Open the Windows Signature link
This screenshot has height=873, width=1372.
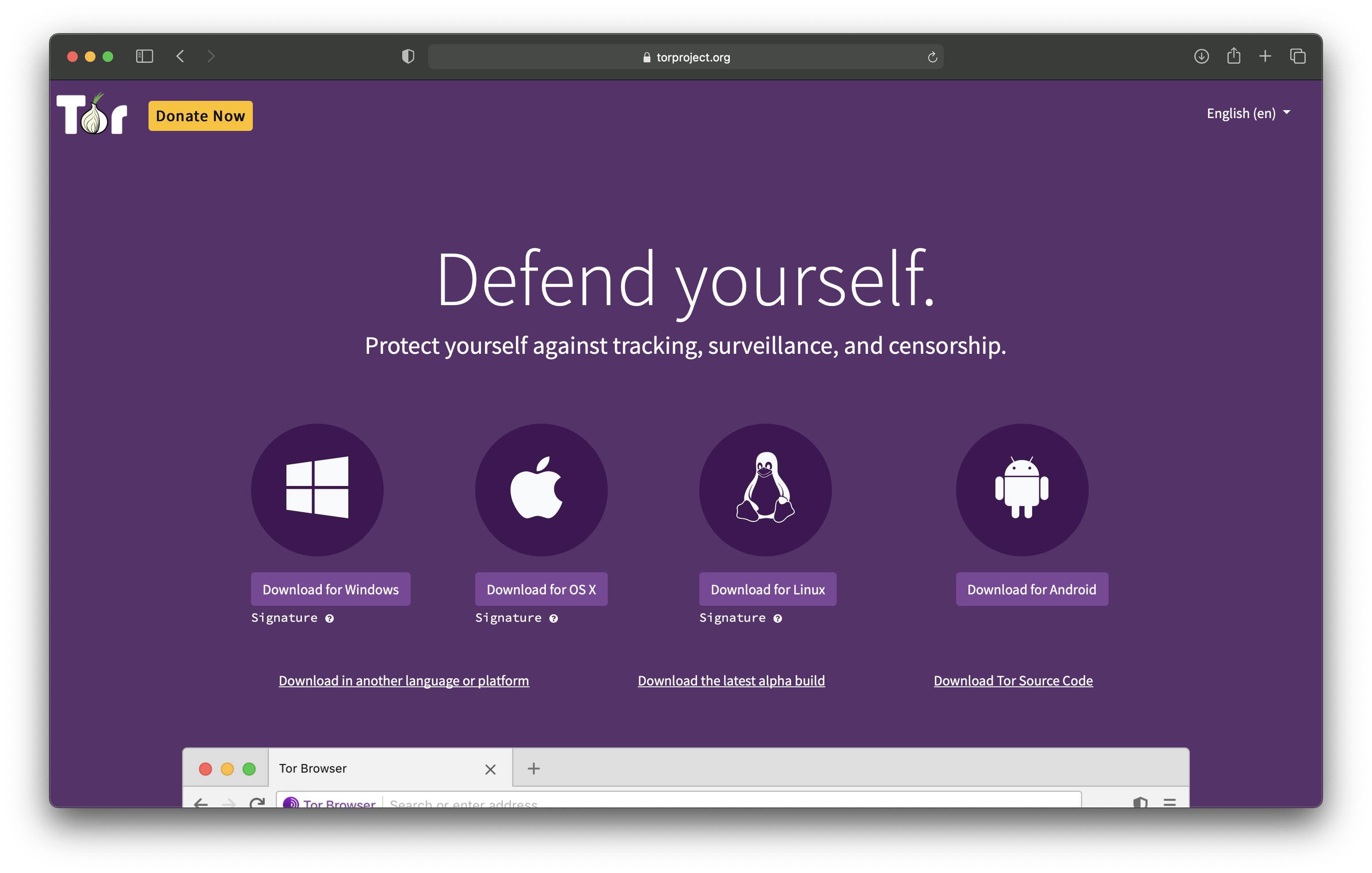[x=284, y=618]
